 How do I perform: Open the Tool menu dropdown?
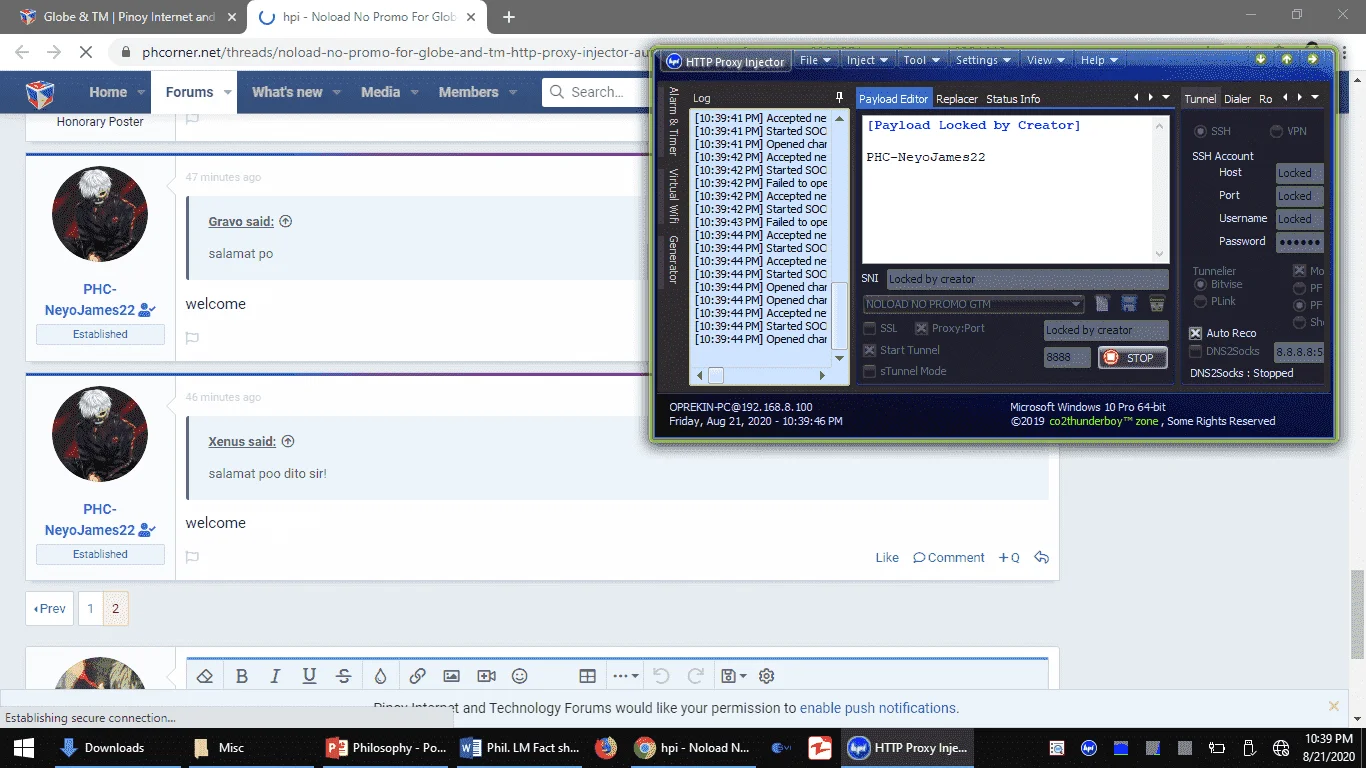click(922, 60)
